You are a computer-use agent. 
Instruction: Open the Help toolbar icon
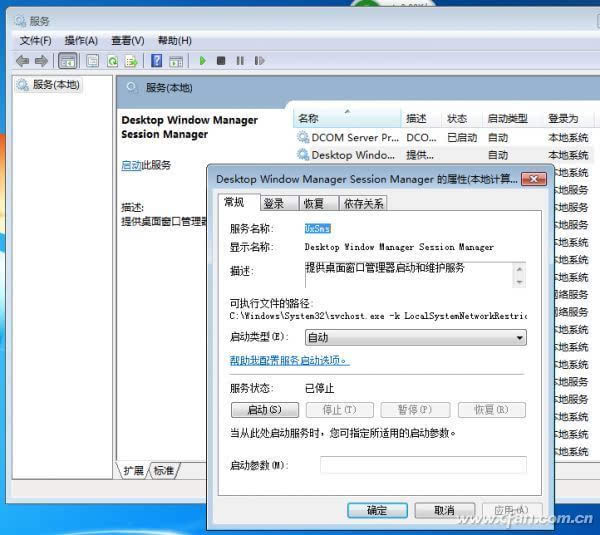click(x=157, y=61)
